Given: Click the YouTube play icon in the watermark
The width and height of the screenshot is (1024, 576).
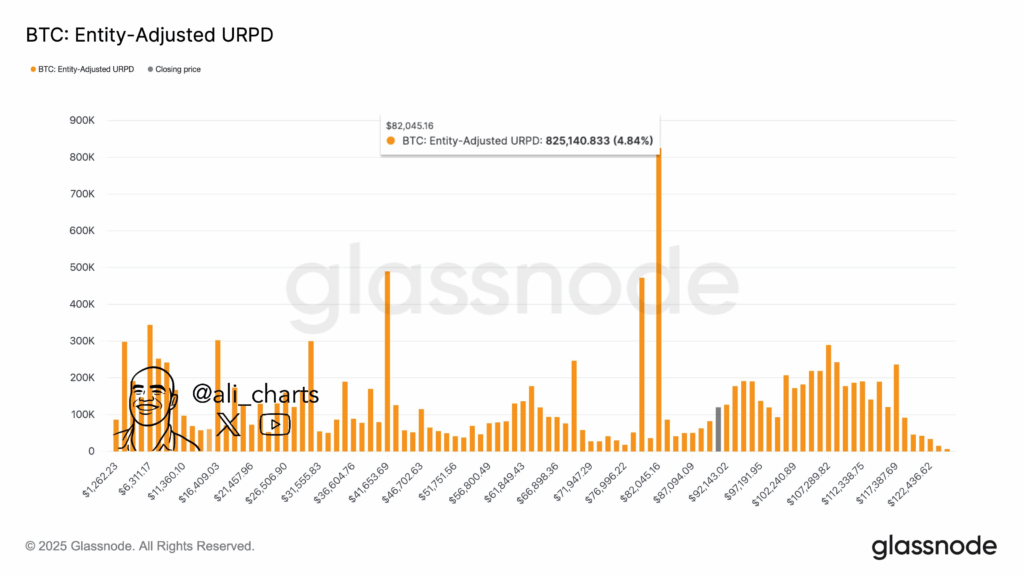Looking at the screenshot, I should [275, 424].
